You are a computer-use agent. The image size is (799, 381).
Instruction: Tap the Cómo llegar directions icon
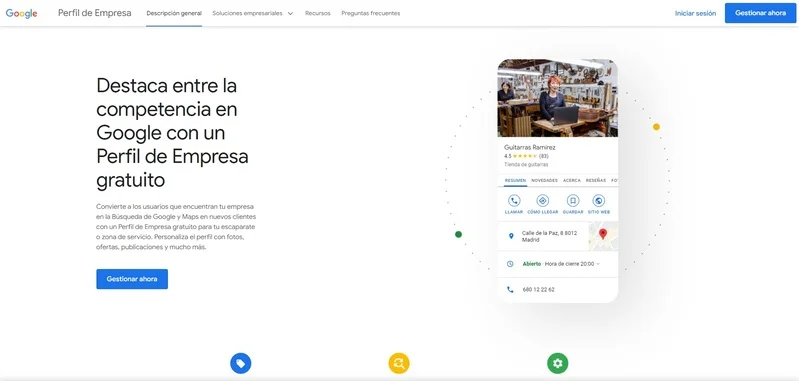(x=543, y=201)
